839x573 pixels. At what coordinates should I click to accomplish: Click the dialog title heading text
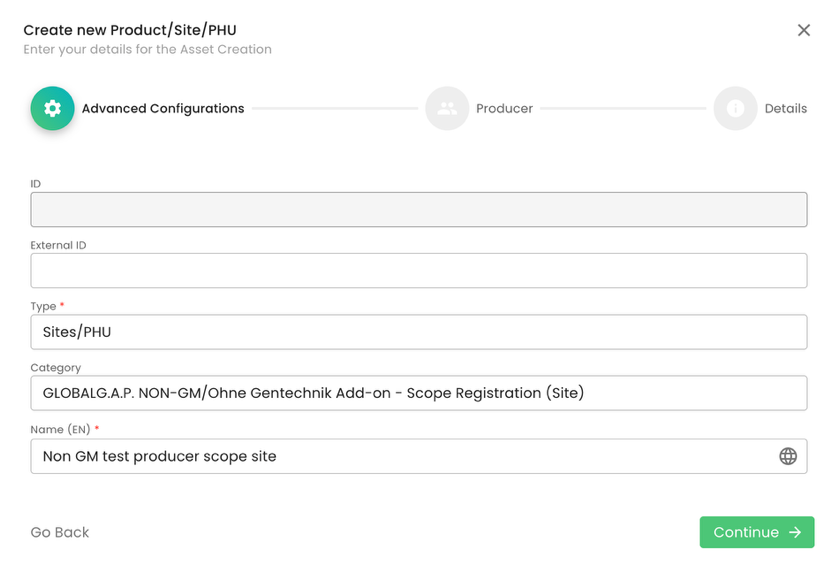[x=130, y=30]
